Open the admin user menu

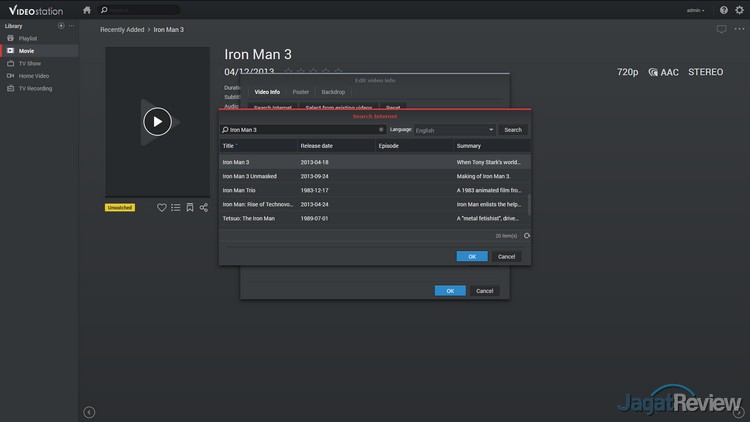(x=695, y=10)
